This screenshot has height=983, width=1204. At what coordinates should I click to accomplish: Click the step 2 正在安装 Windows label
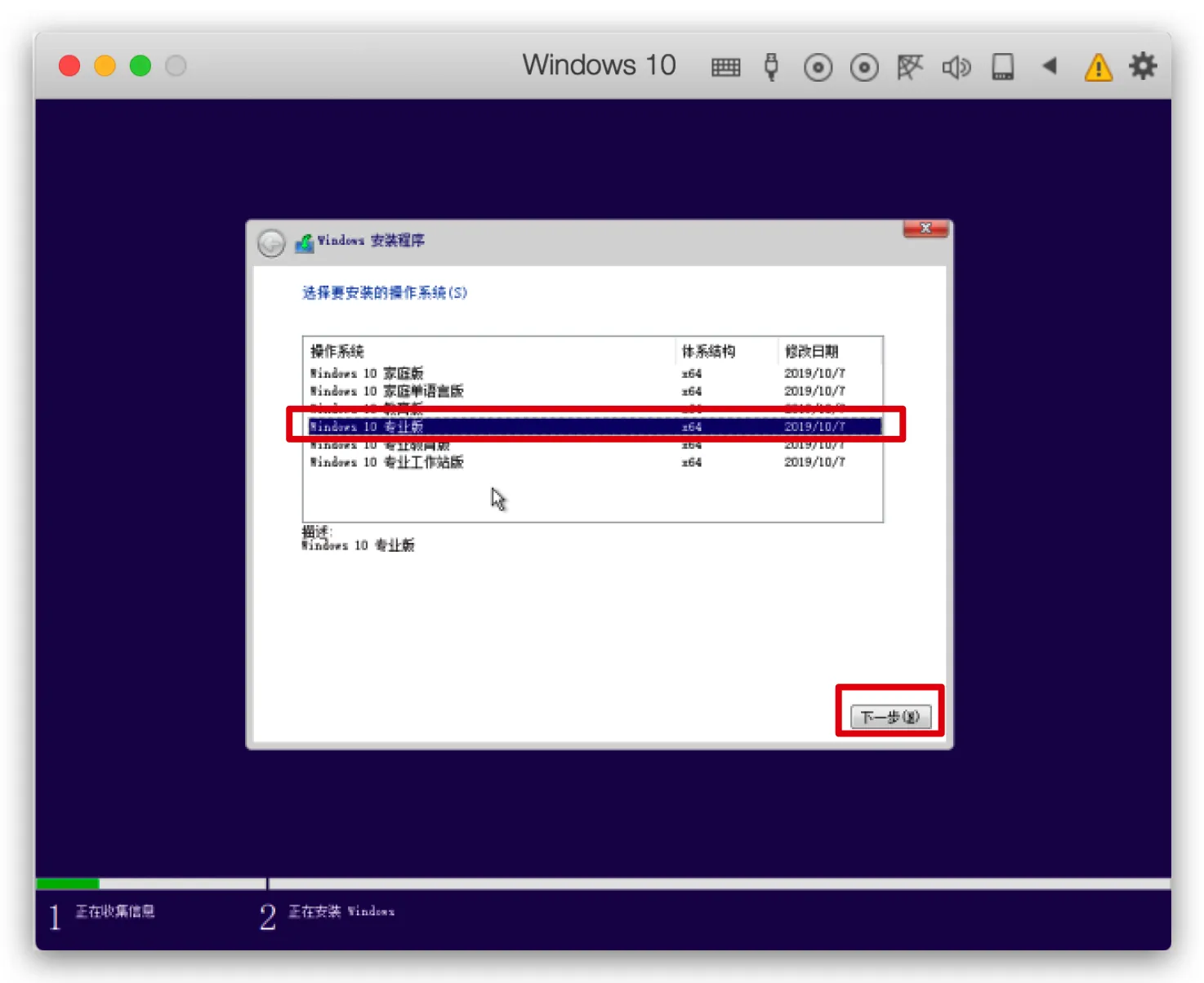pyautogui.click(x=341, y=911)
